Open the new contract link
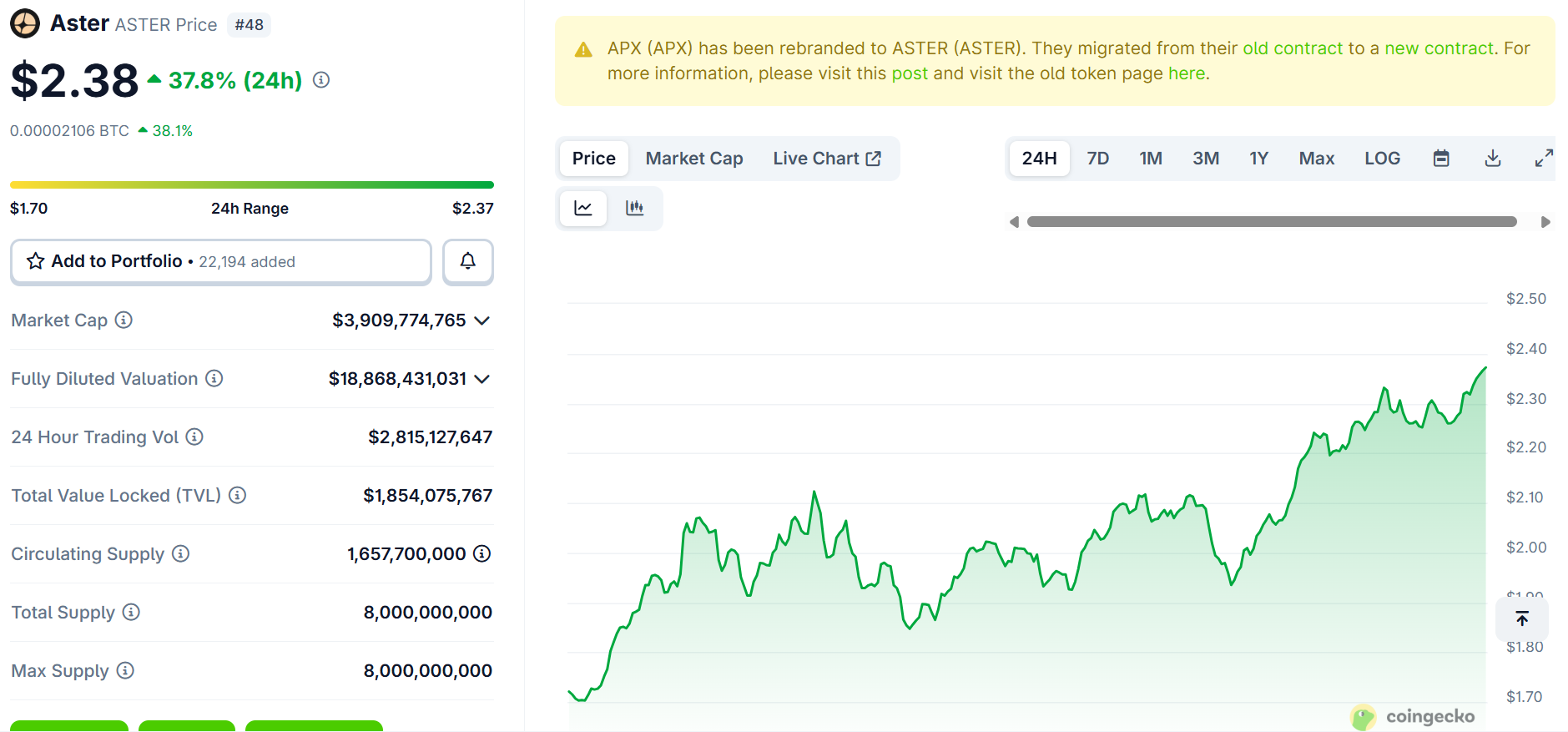Viewport: 1568px width, 732px height. [x=1439, y=48]
